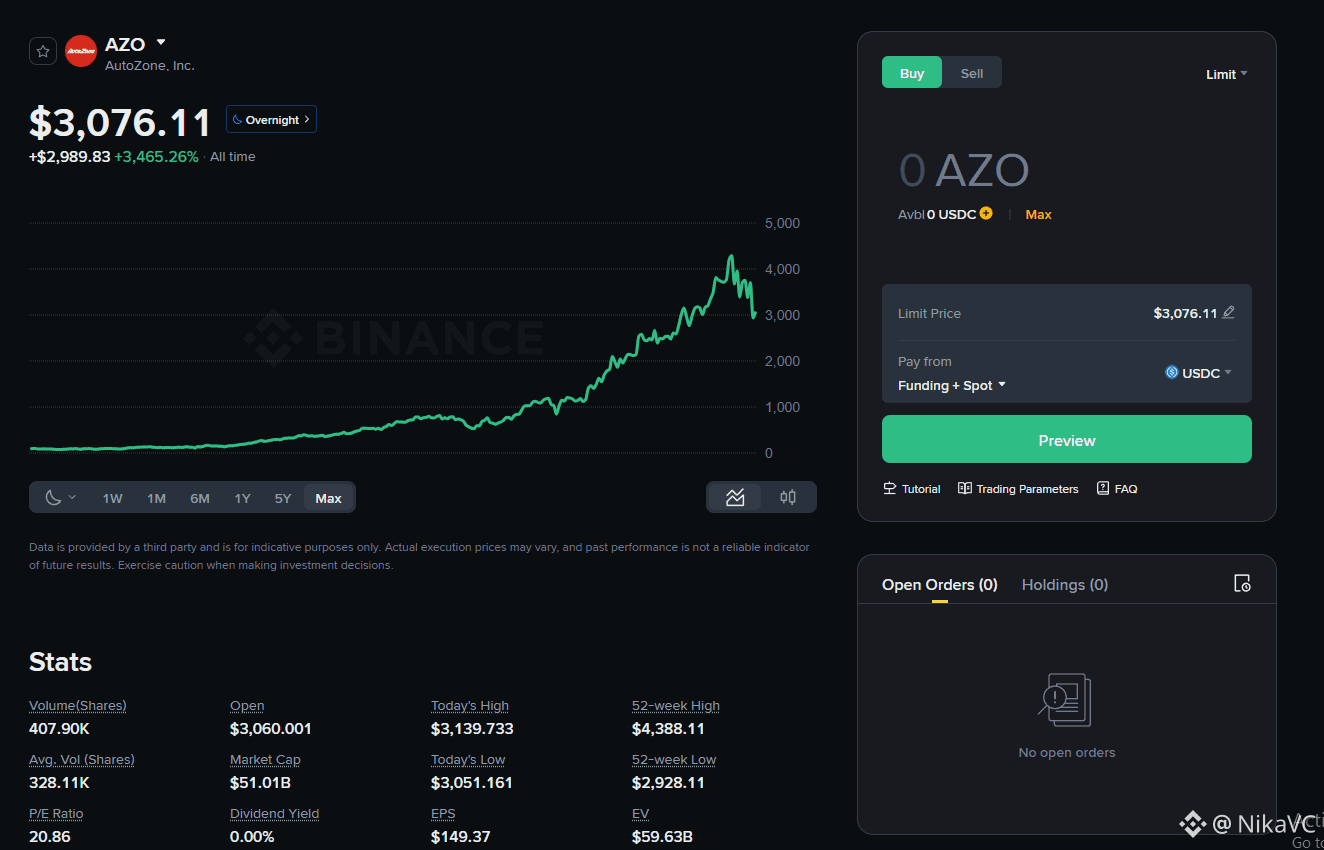1324x850 pixels.
Task: Click the $3,076.11 limit price value
Action: [x=1185, y=313]
